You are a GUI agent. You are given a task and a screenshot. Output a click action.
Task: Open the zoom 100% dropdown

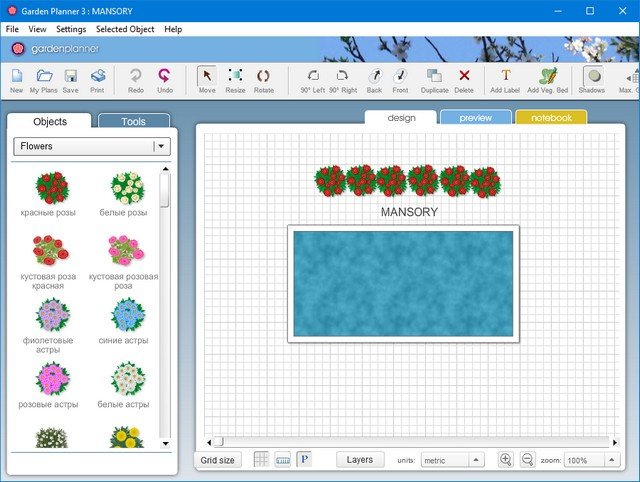click(x=592, y=460)
